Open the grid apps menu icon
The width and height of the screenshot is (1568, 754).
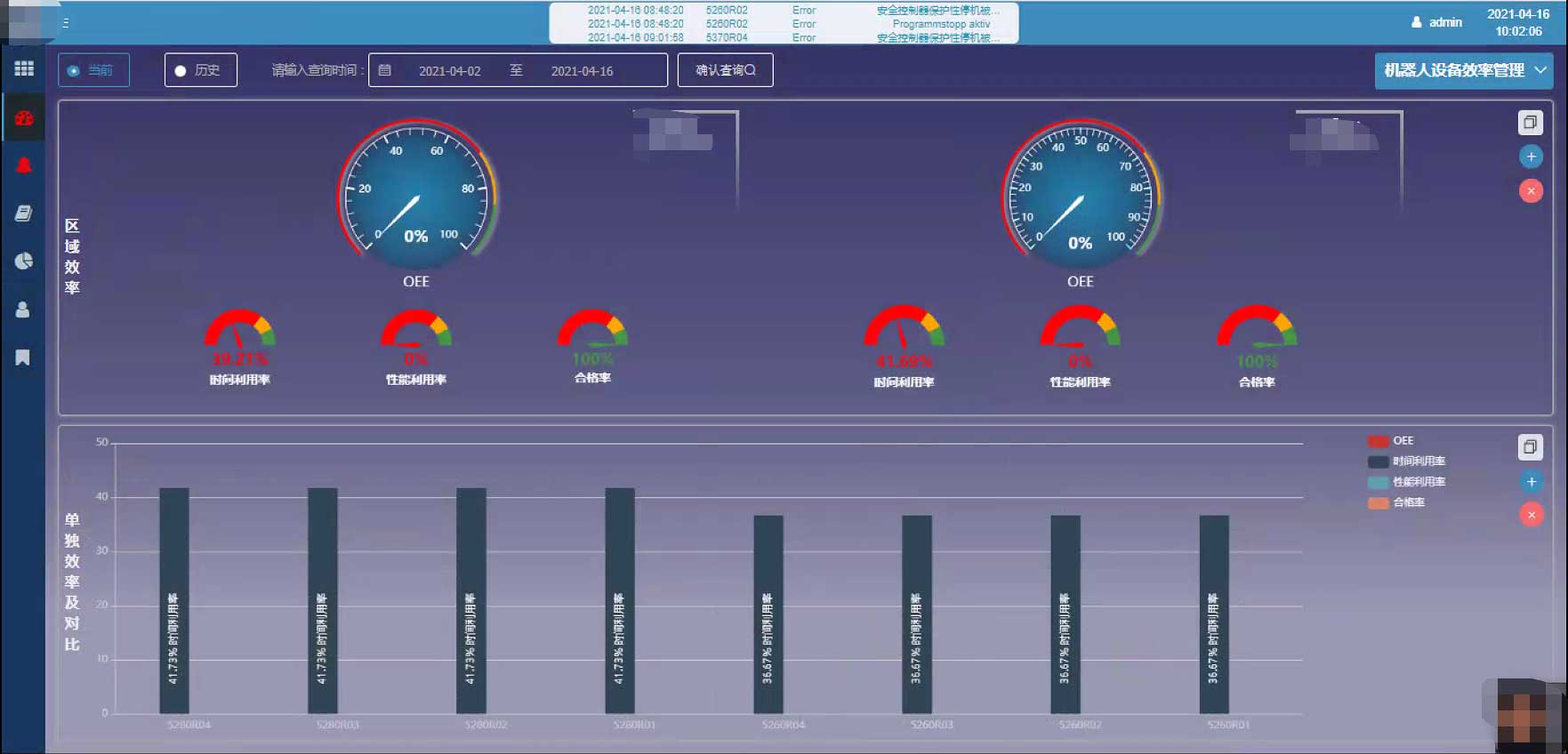24,68
